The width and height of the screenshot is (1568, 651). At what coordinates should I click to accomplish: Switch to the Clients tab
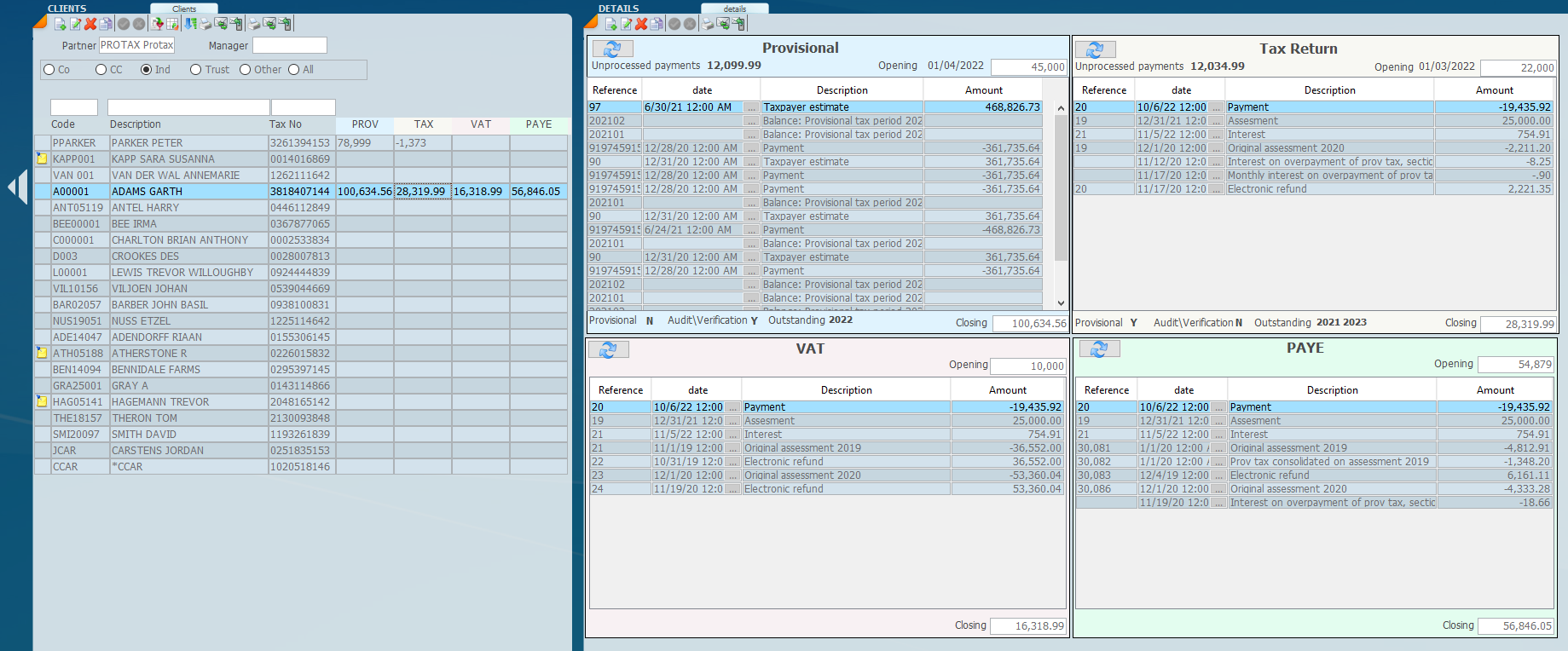184,9
